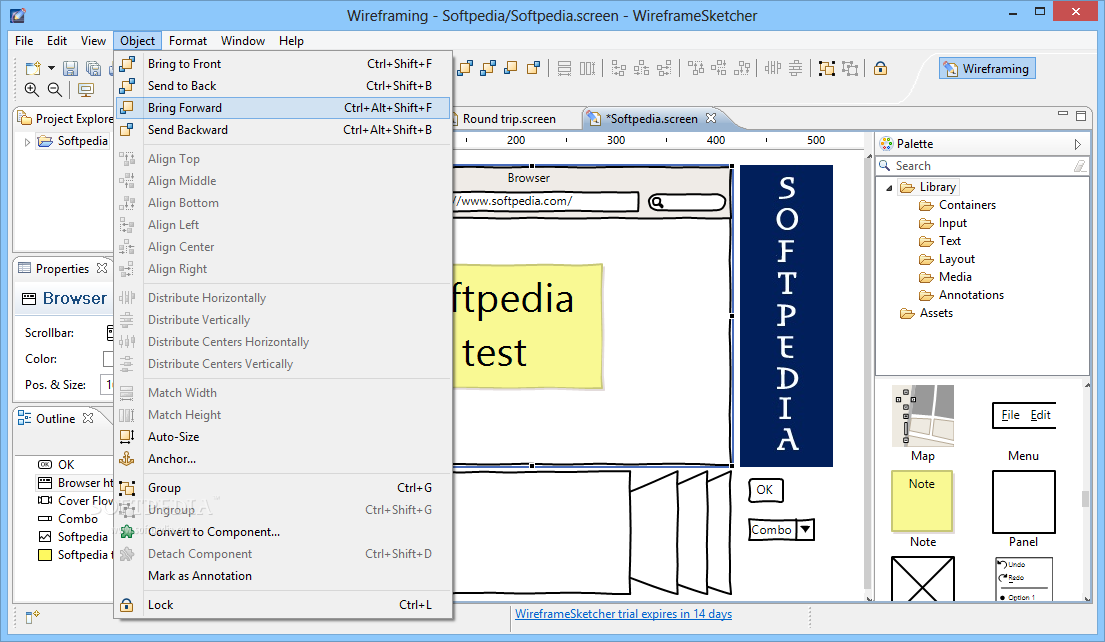1105x642 pixels.
Task: Click the Save toolbar icon
Action: [x=70, y=68]
